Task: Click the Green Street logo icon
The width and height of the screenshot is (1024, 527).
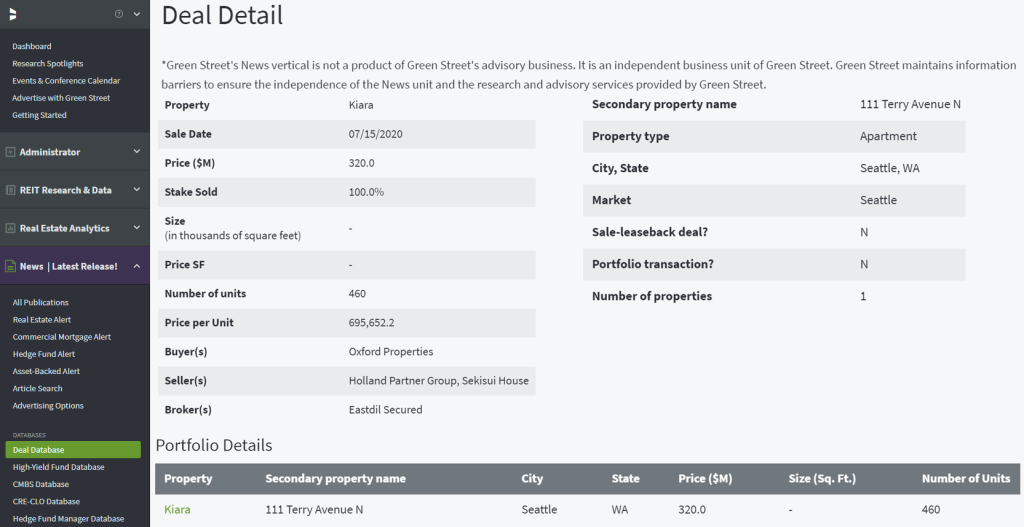Action: (x=13, y=14)
